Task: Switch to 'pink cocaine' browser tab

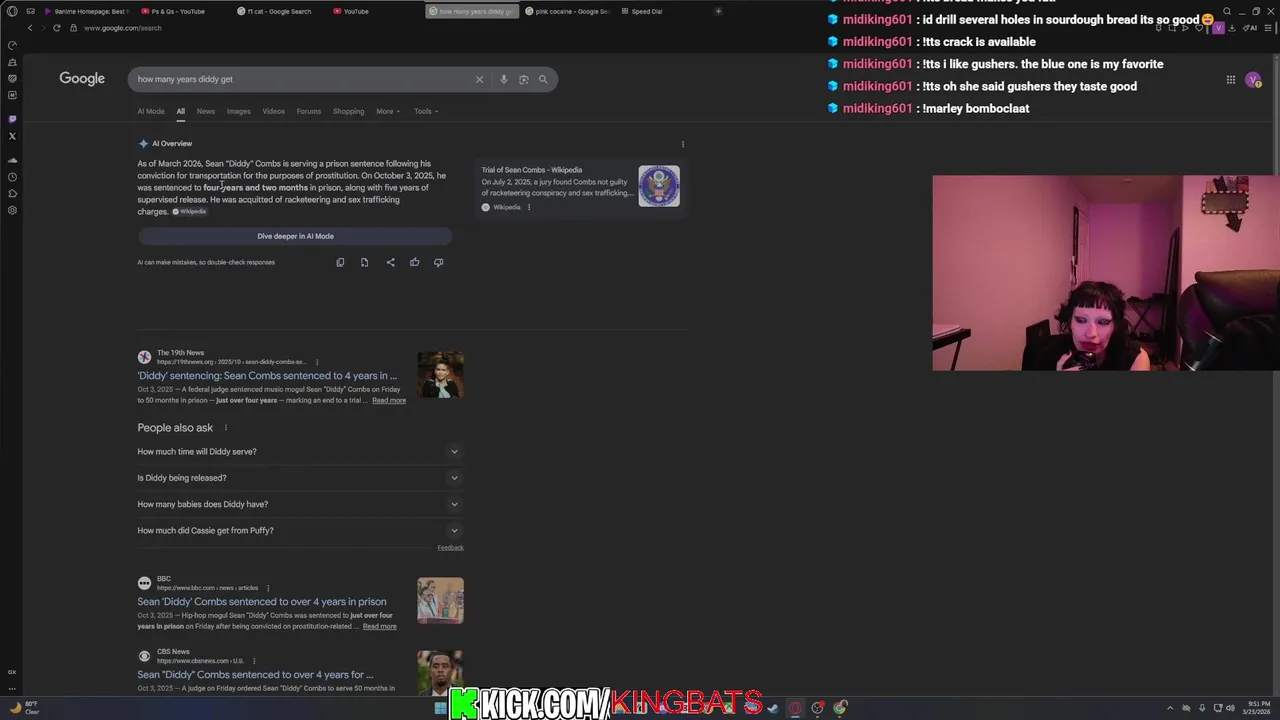Action: click(x=567, y=11)
